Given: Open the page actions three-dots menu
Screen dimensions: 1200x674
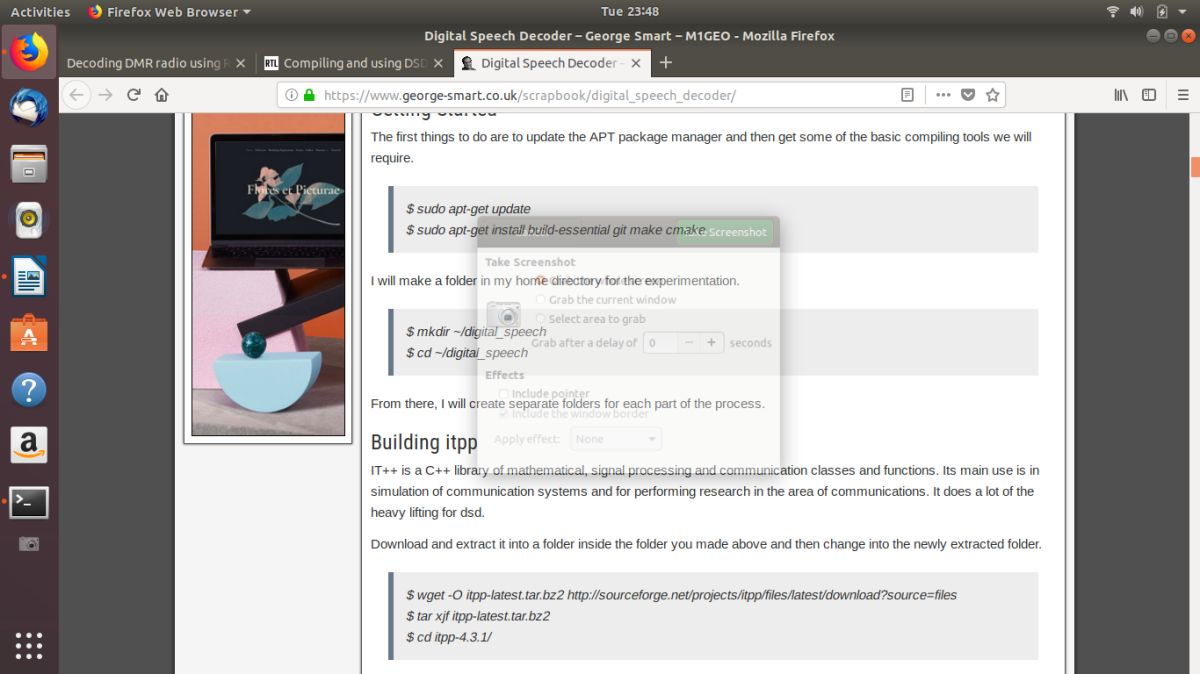Looking at the screenshot, I should (x=943, y=95).
